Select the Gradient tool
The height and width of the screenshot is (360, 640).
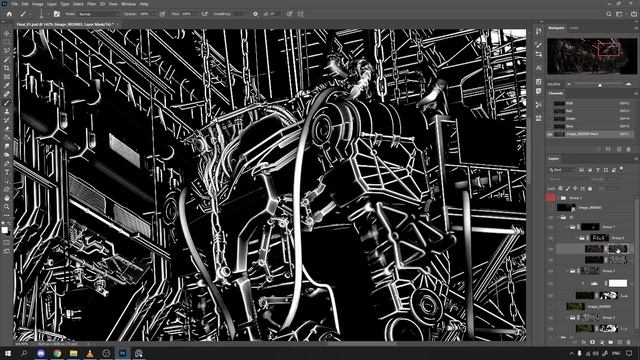pos(6,137)
